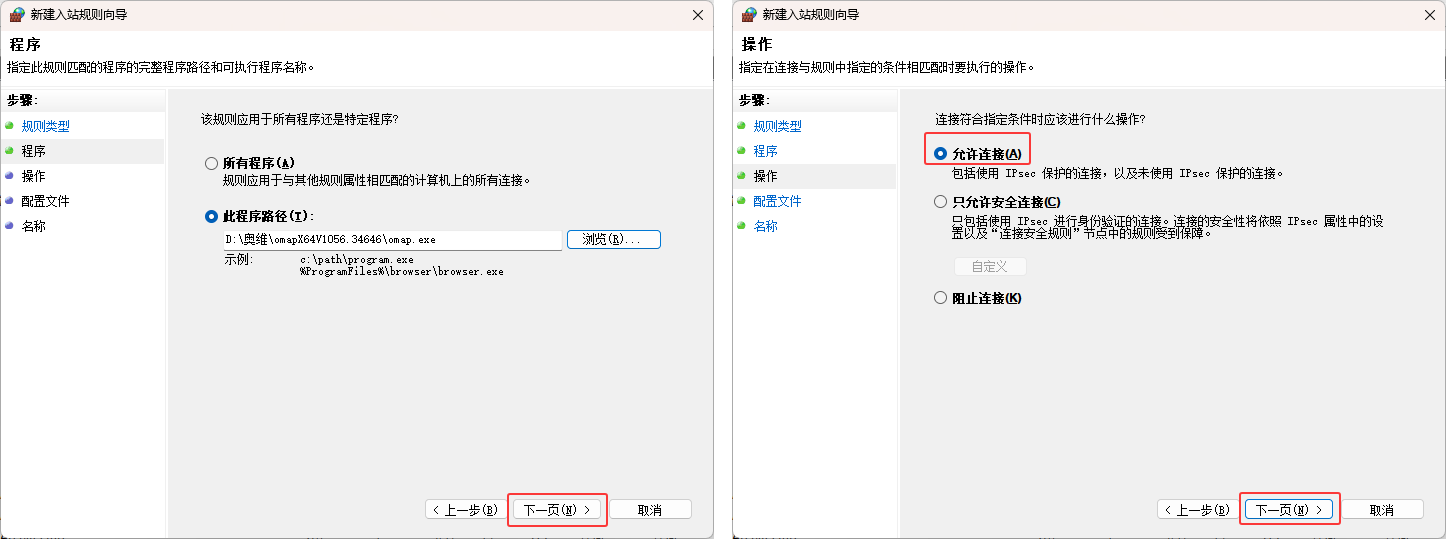
Task: Open 规则类型 step in 程序 window
Action: [x=46, y=126]
